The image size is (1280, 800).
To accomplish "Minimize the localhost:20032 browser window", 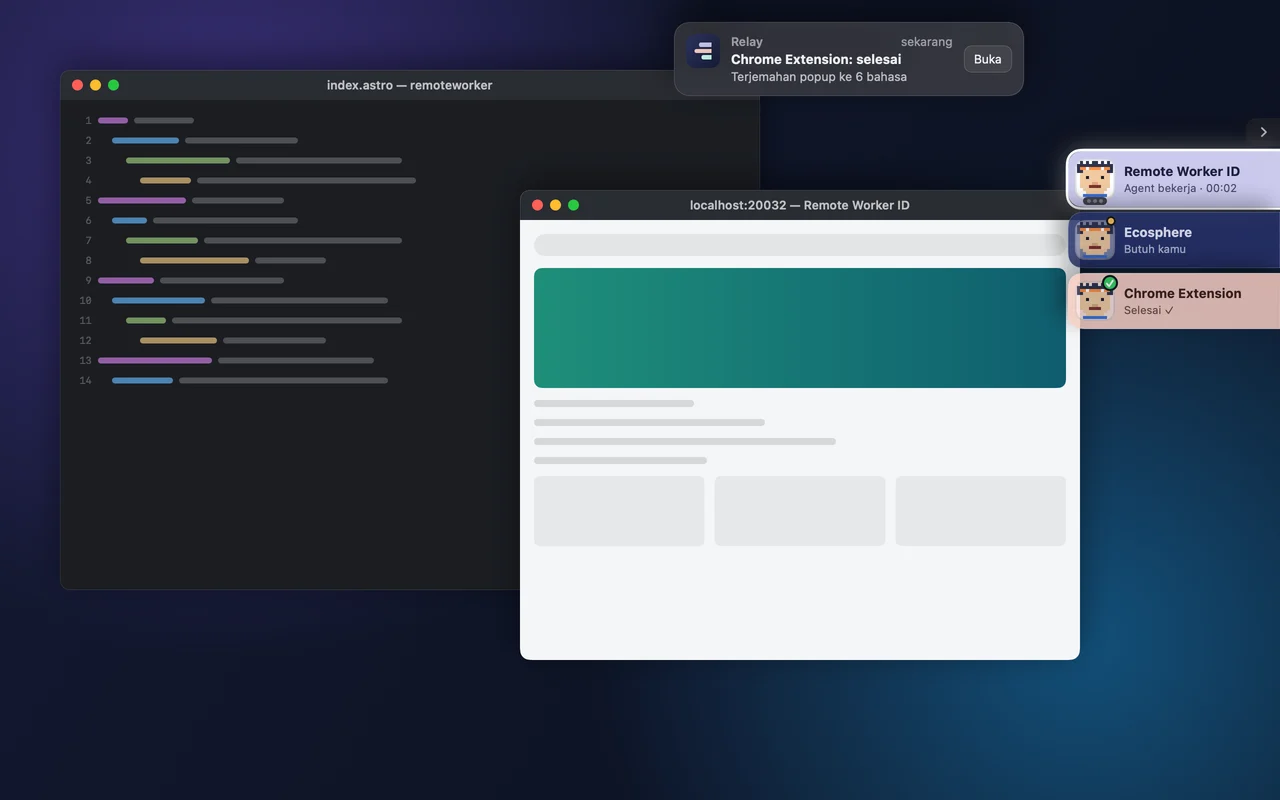I will tap(555, 205).
